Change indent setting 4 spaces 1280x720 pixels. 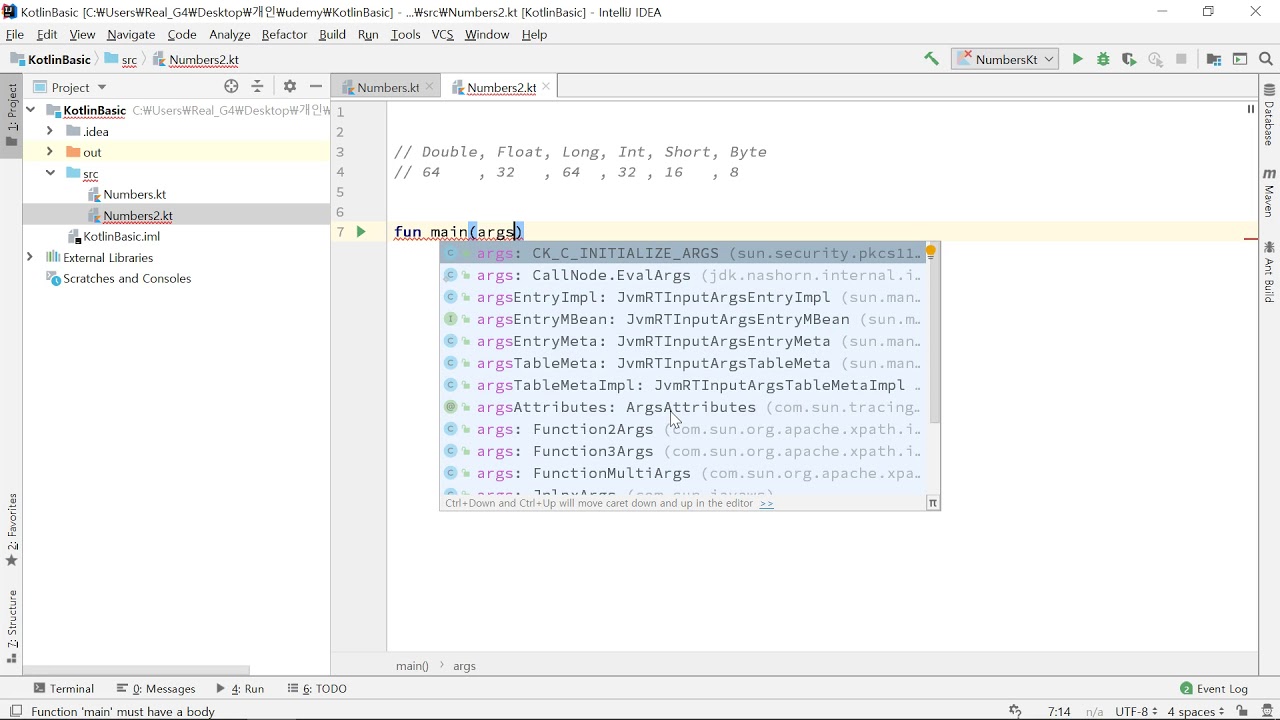click(1196, 711)
